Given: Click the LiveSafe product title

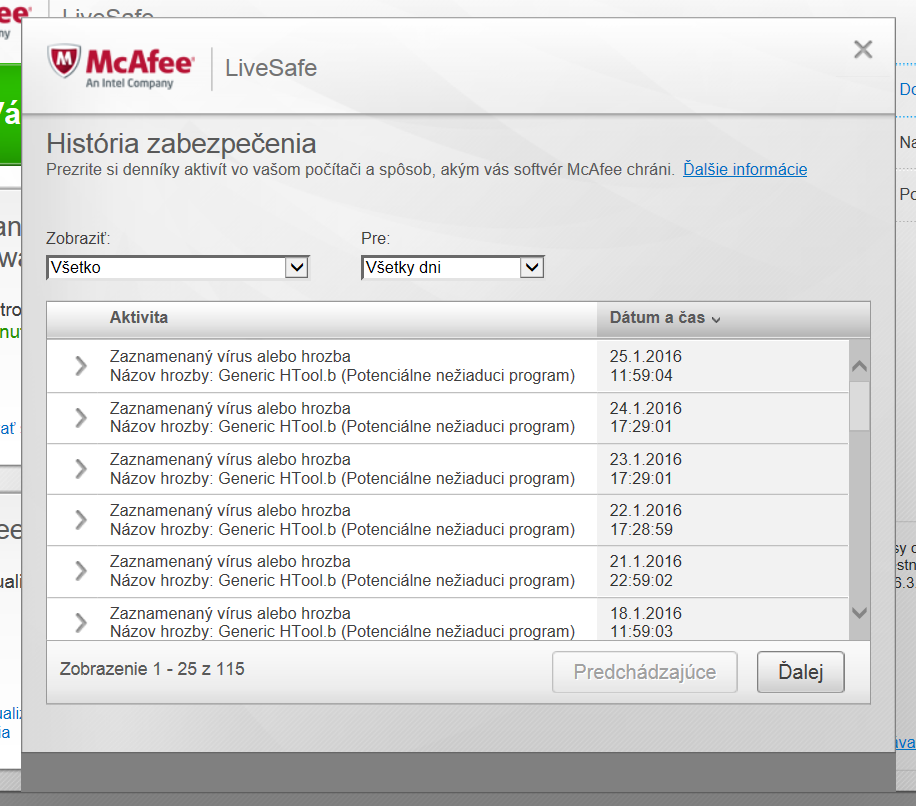Looking at the screenshot, I should click(x=271, y=68).
